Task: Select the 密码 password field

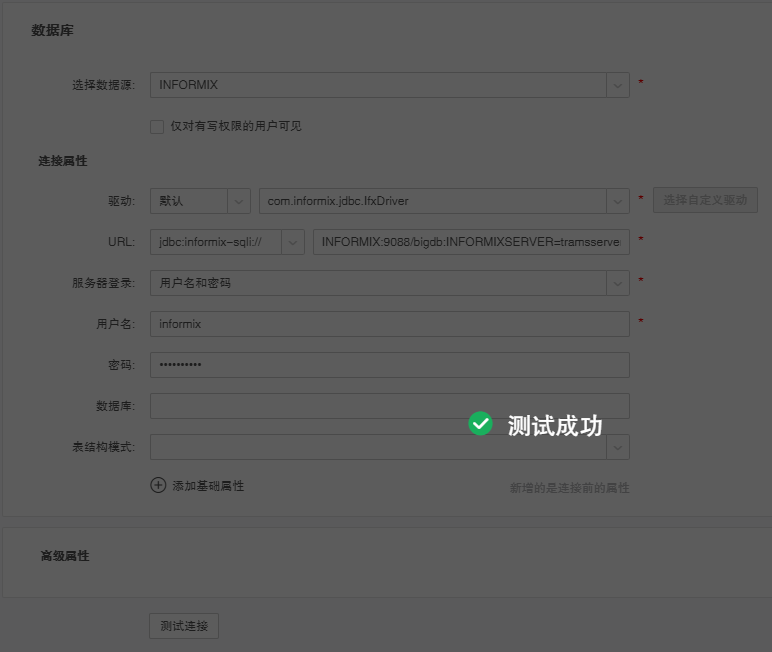Action: [389, 365]
